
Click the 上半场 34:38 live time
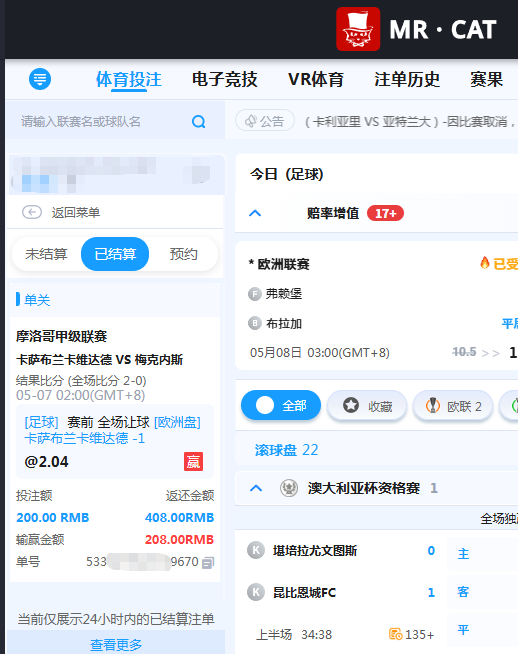click(x=294, y=634)
